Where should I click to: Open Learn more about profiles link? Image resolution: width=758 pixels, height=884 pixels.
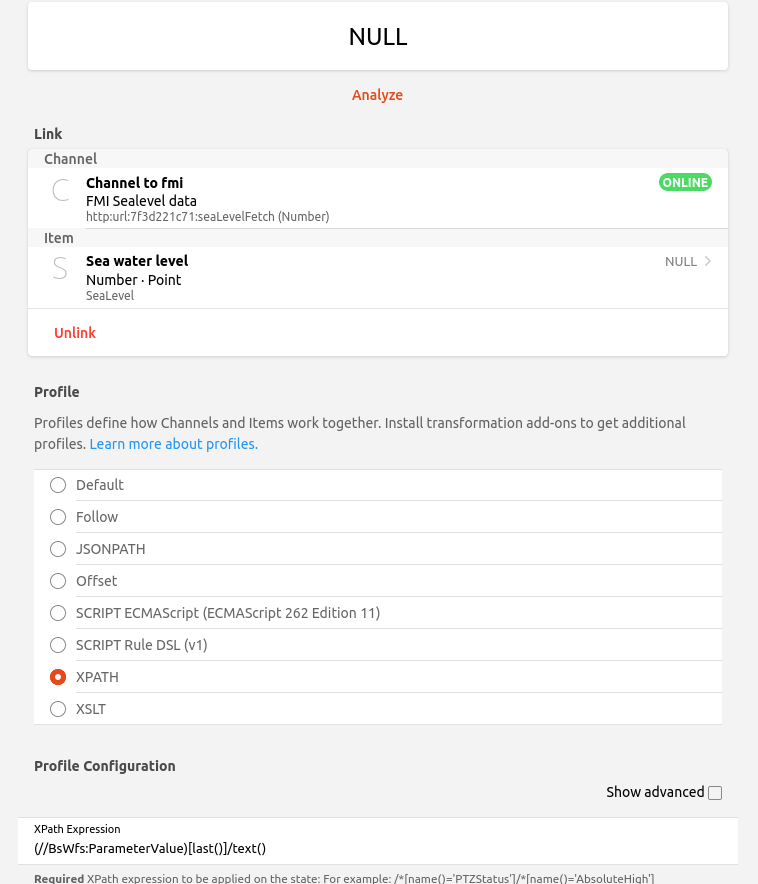173,444
